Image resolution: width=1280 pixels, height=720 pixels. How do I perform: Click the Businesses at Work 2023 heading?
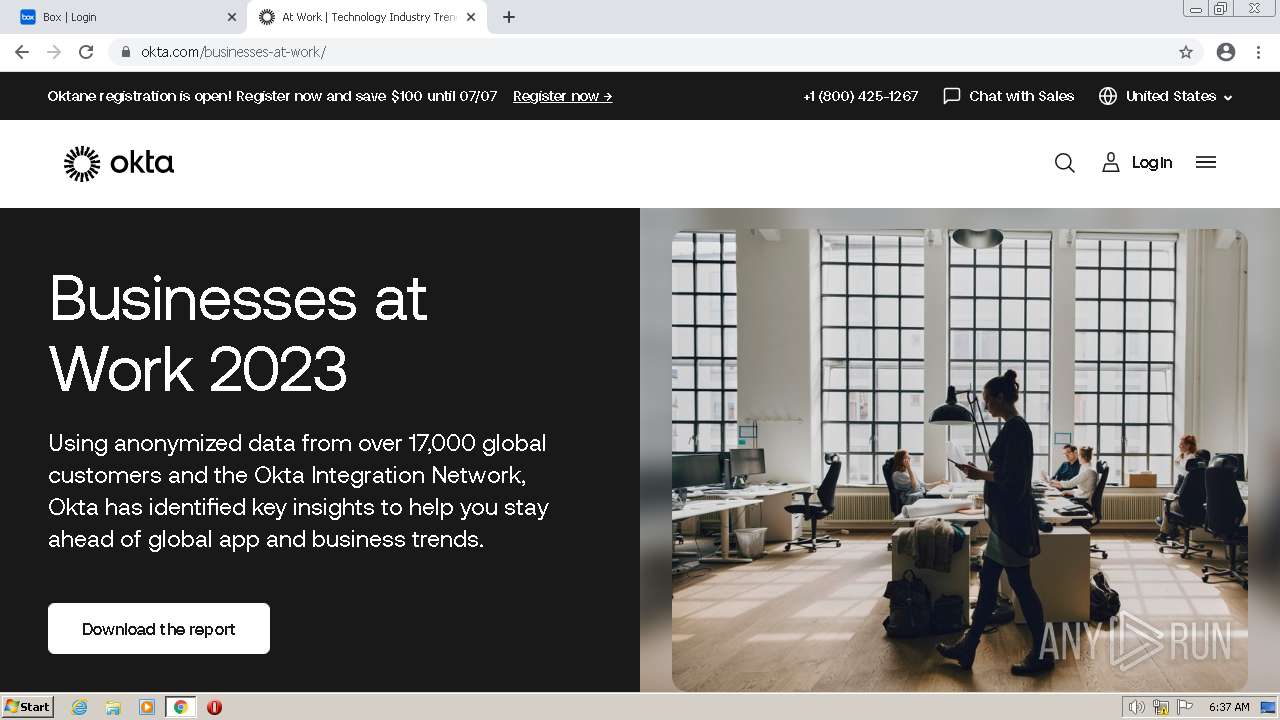click(x=238, y=333)
